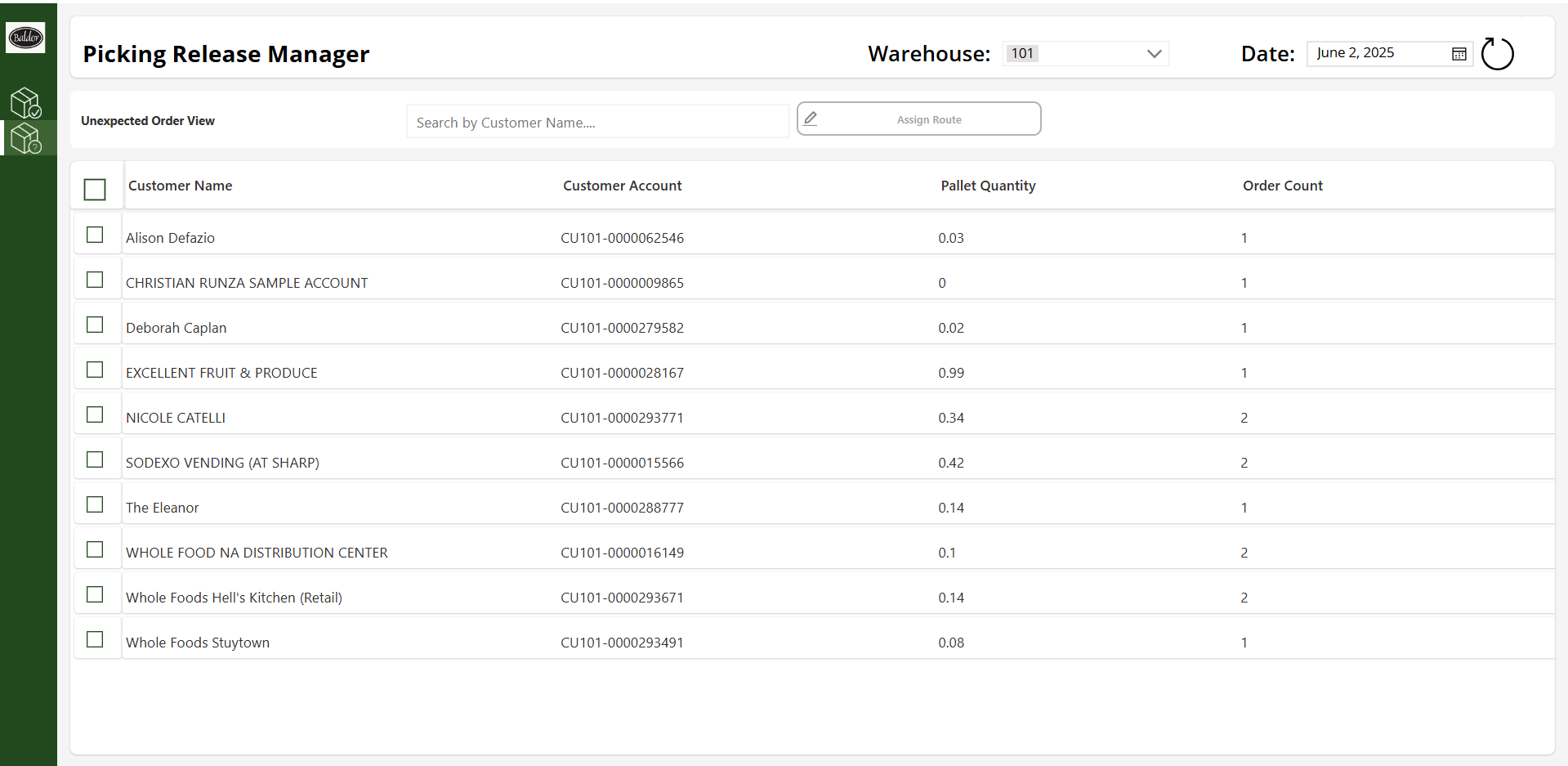Click the Customer Account column header
Screen dimensions: 1568x766
pyautogui.click(x=622, y=186)
